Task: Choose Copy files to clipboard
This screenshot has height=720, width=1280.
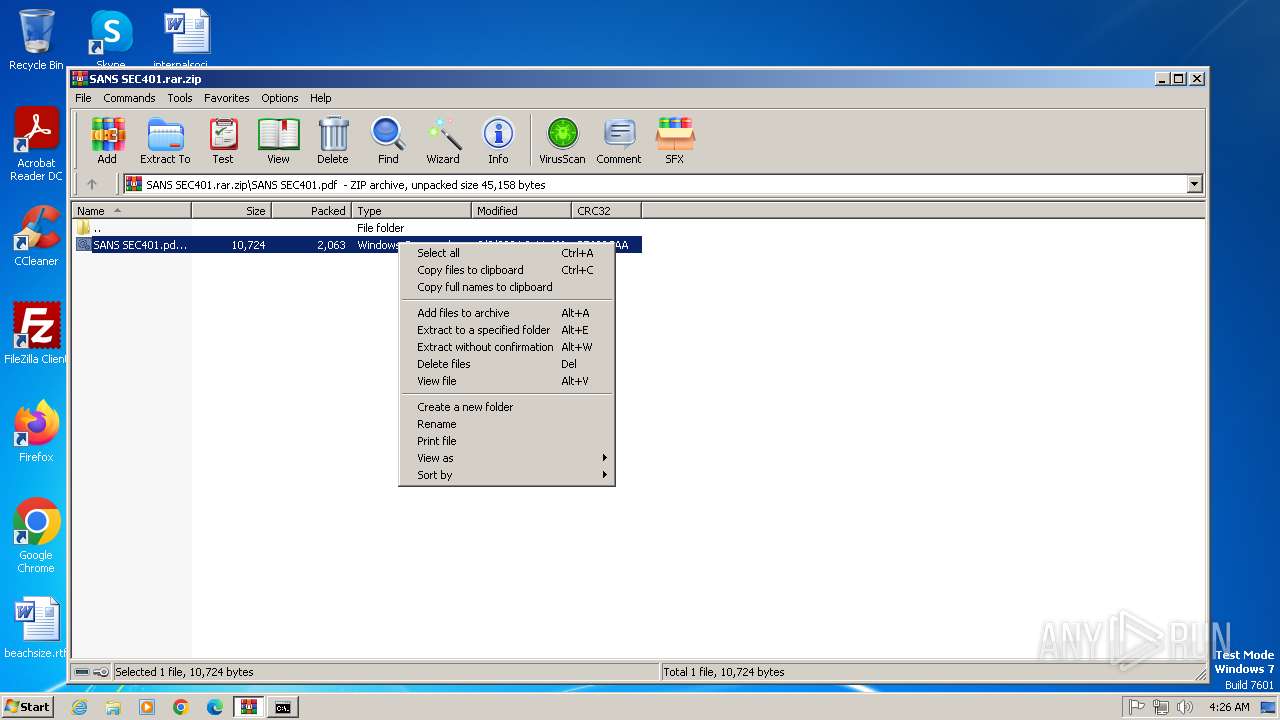Action: coord(506,270)
